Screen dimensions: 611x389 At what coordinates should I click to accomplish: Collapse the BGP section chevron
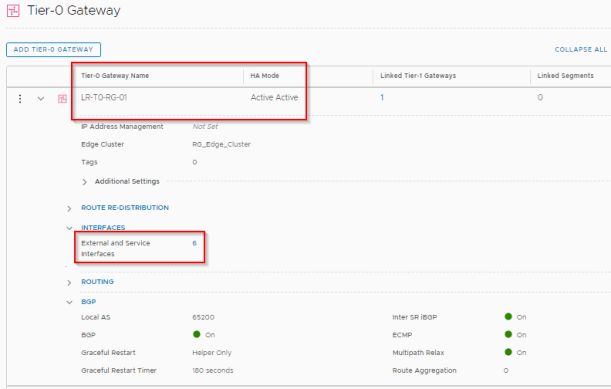click(69, 302)
